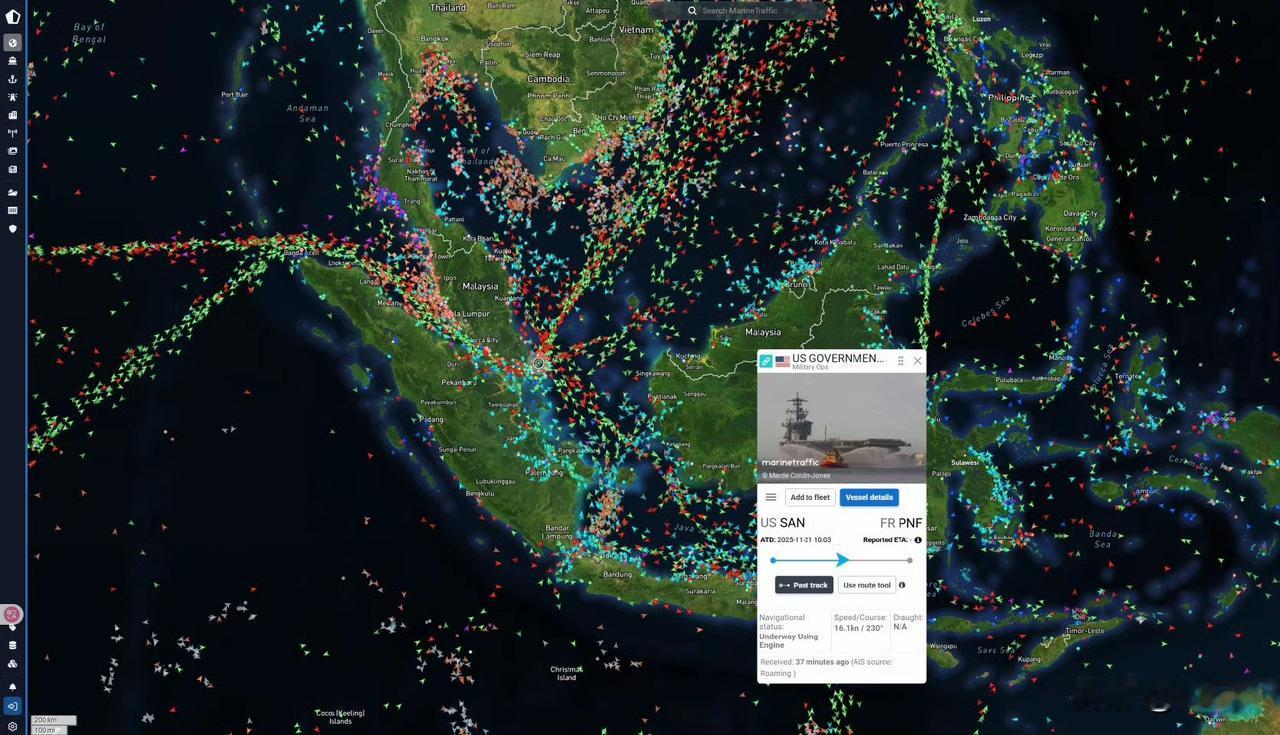This screenshot has height=735, width=1280.
Task: Click the magnifier icon in search bar
Action: pos(692,11)
